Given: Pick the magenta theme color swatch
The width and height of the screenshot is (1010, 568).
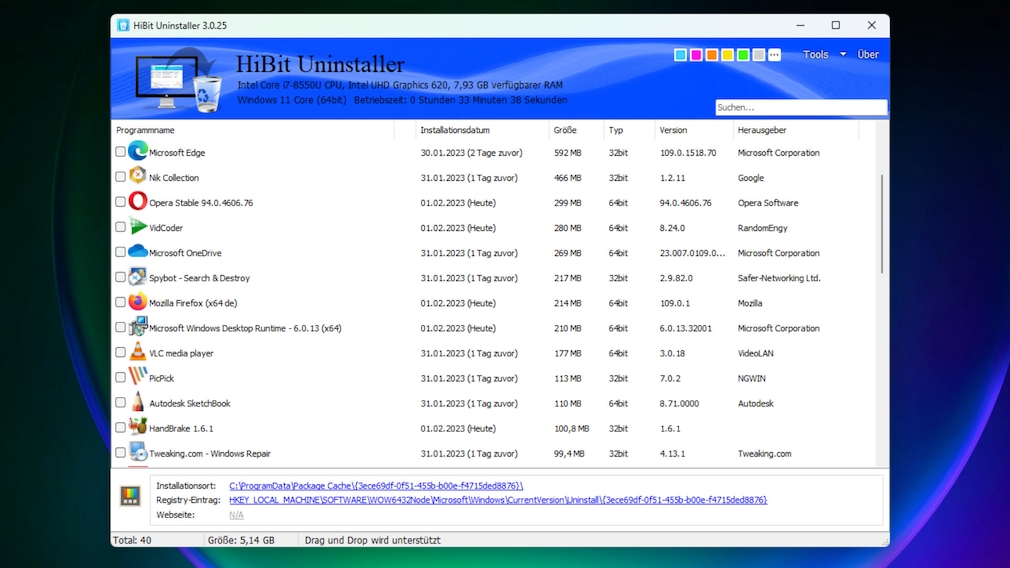Looking at the screenshot, I should tap(696, 55).
